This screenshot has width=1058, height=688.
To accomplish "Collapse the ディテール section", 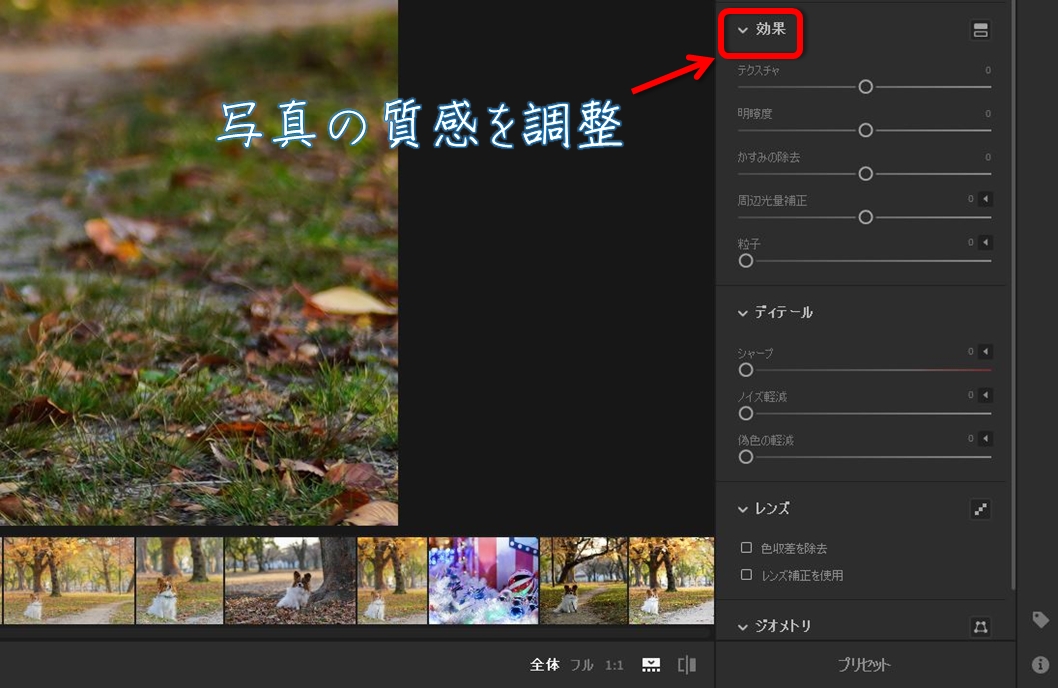I will coord(743,313).
